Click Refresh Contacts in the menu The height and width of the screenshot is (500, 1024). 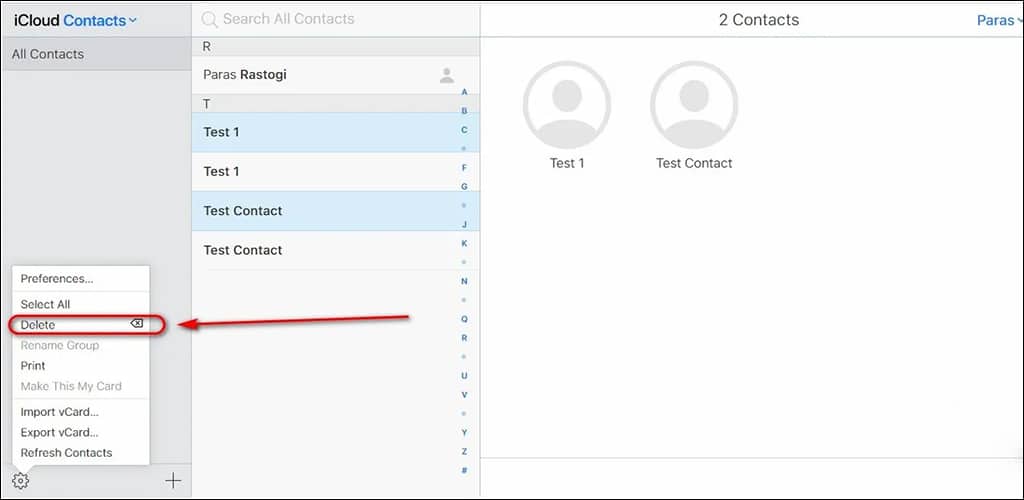point(66,453)
